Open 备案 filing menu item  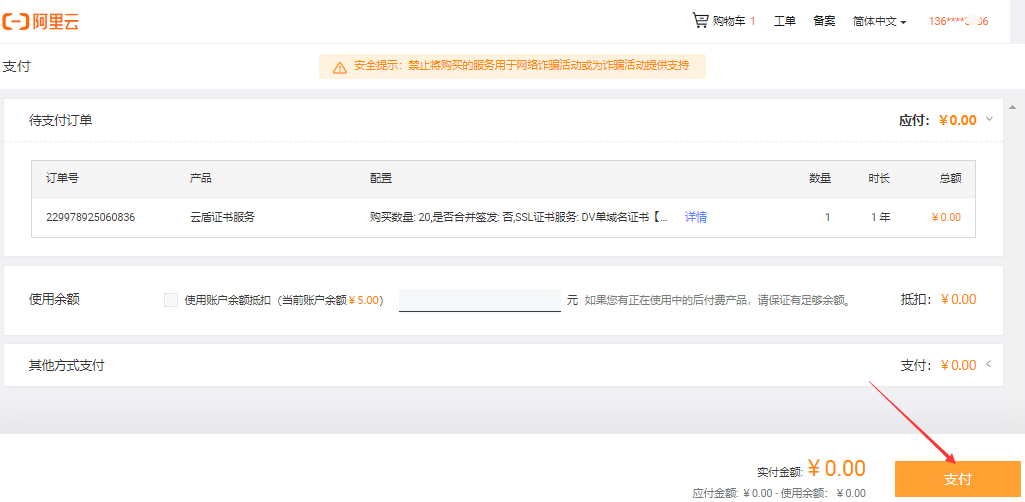[824, 21]
